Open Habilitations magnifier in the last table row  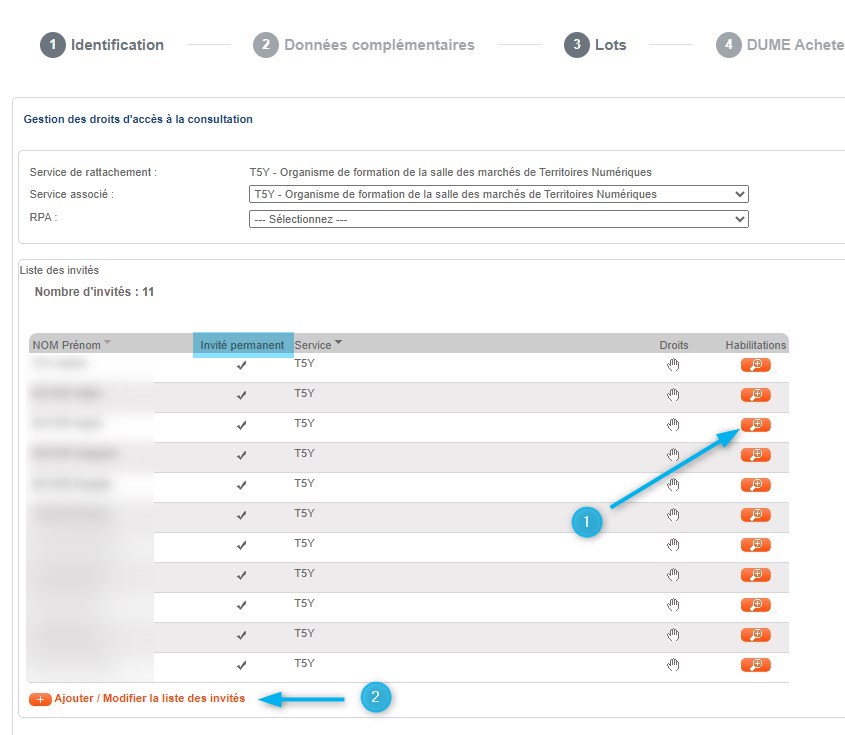point(755,665)
